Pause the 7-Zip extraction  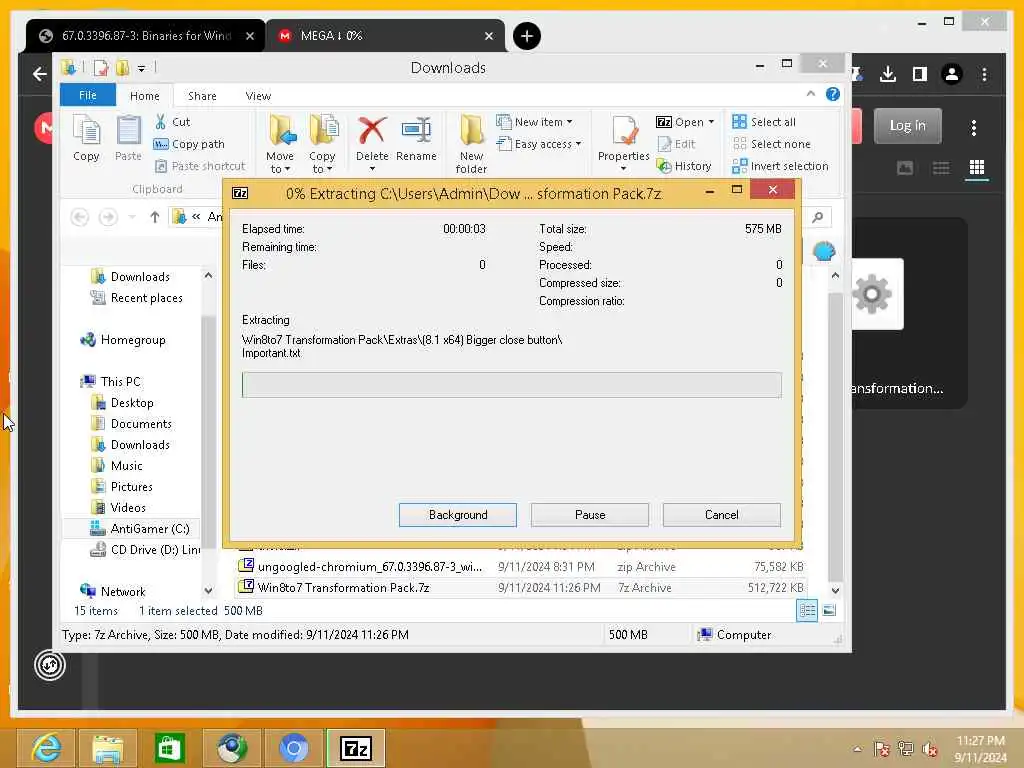[590, 515]
